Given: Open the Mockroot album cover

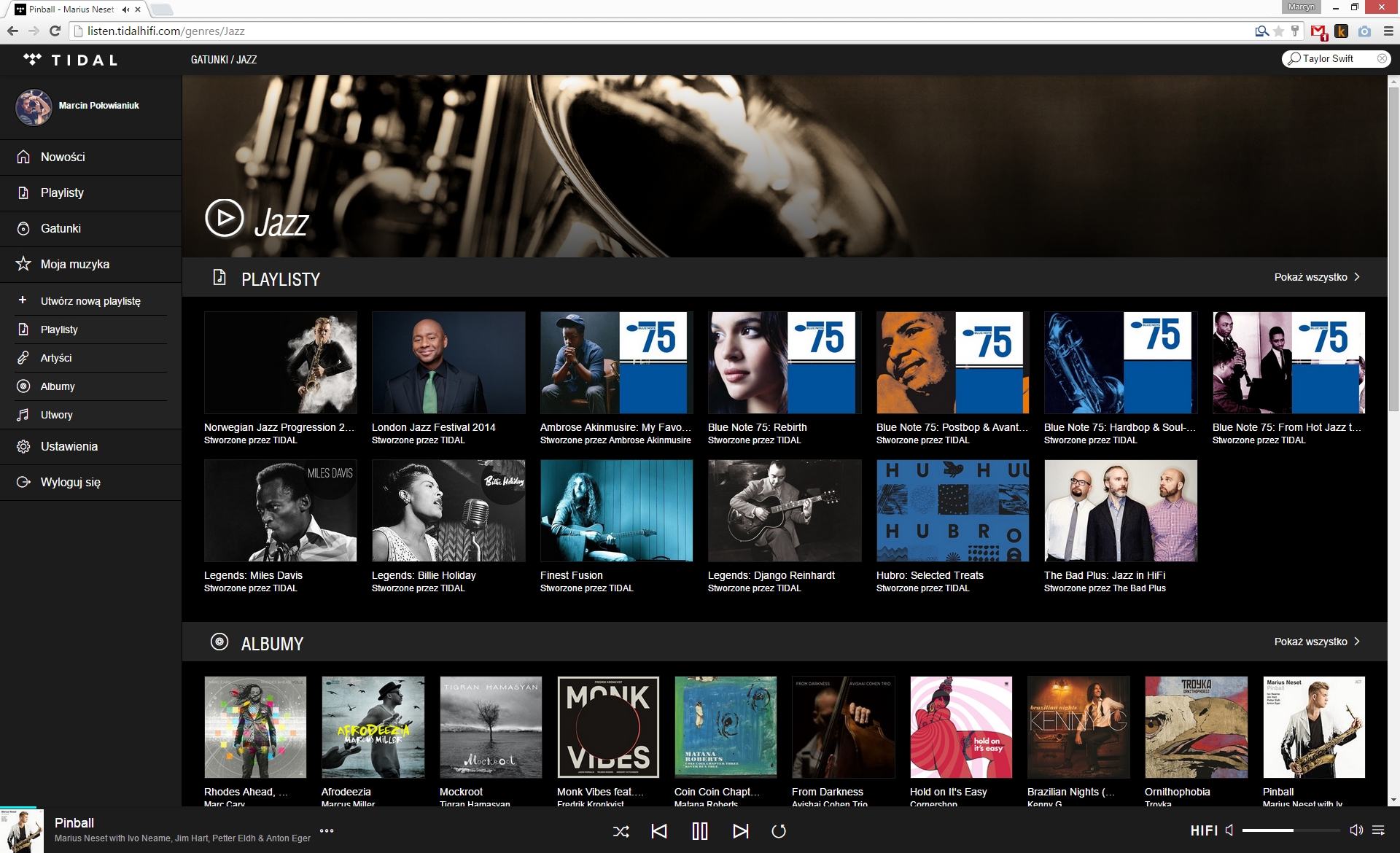Looking at the screenshot, I should [491, 728].
